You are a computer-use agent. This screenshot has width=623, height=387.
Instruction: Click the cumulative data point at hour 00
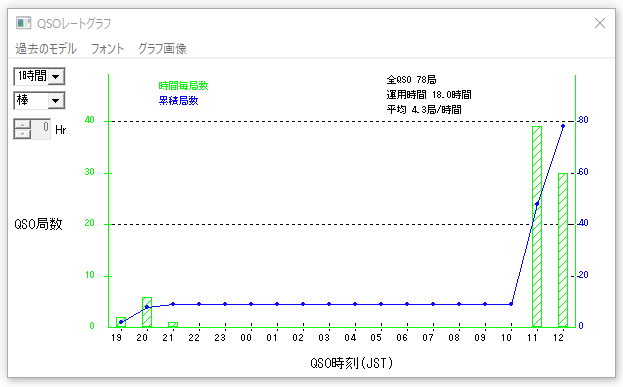pyautogui.click(x=251, y=304)
